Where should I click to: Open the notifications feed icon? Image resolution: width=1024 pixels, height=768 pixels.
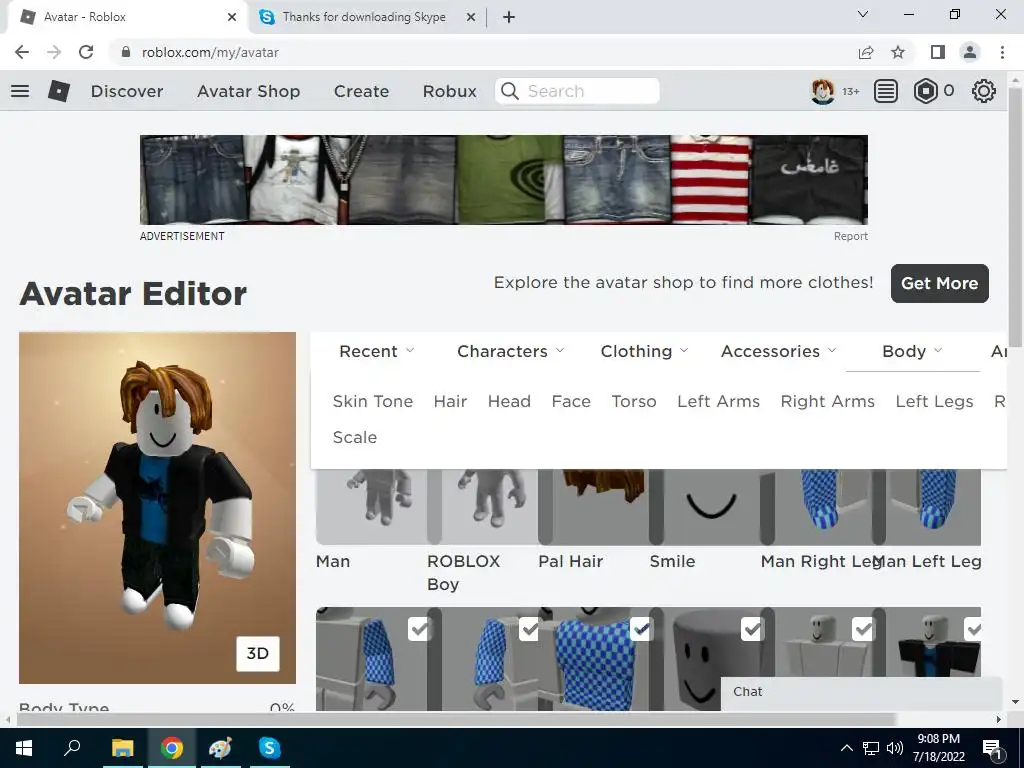[885, 91]
